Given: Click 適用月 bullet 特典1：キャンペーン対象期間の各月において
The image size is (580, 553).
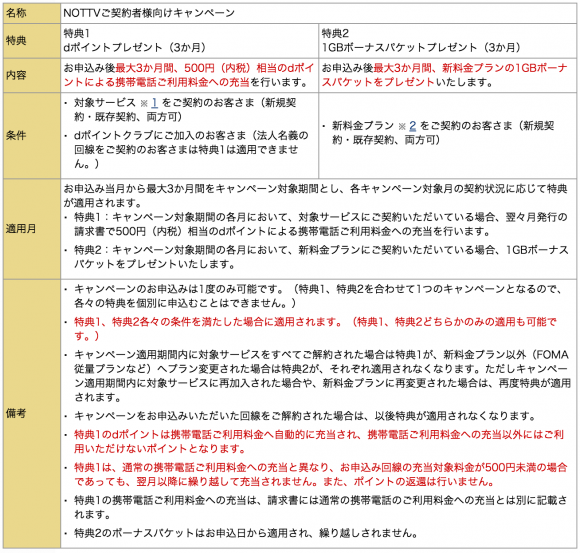Looking at the screenshot, I should 321,224.
